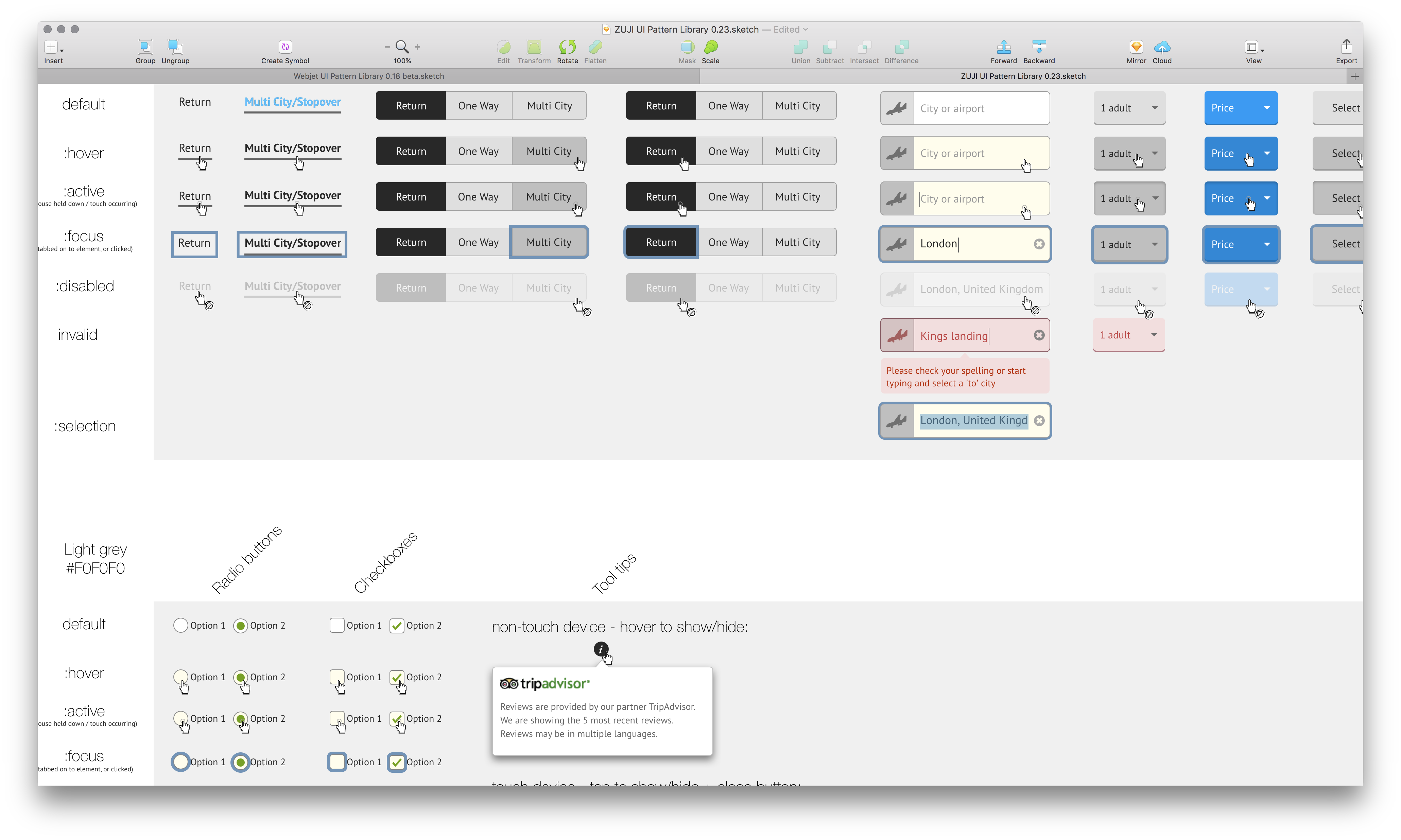The width and height of the screenshot is (1401, 840).
Task: Zoom out with the minus button
Action: click(387, 47)
